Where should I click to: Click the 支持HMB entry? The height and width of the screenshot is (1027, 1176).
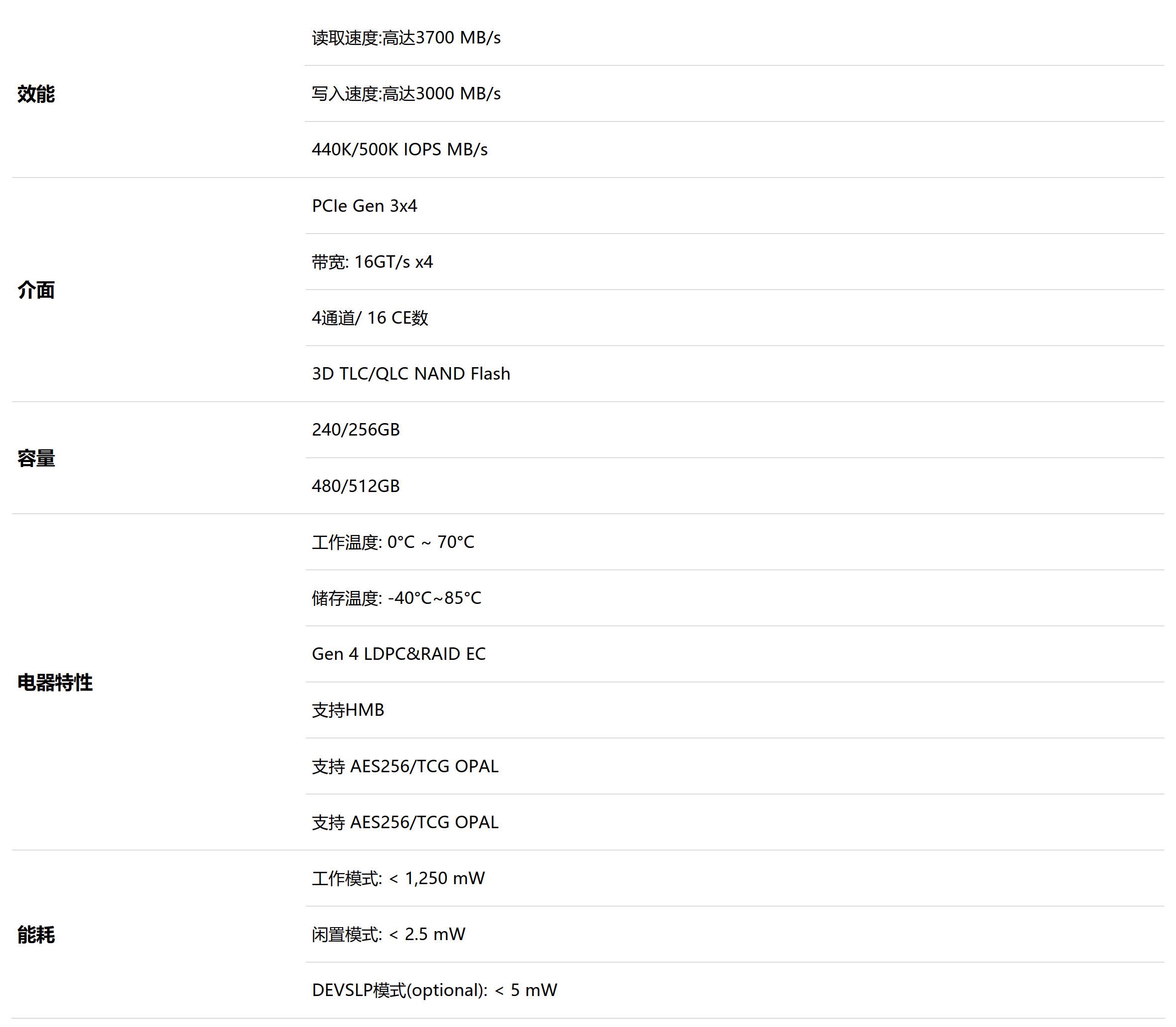pyautogui.click(x=348, y=710)
